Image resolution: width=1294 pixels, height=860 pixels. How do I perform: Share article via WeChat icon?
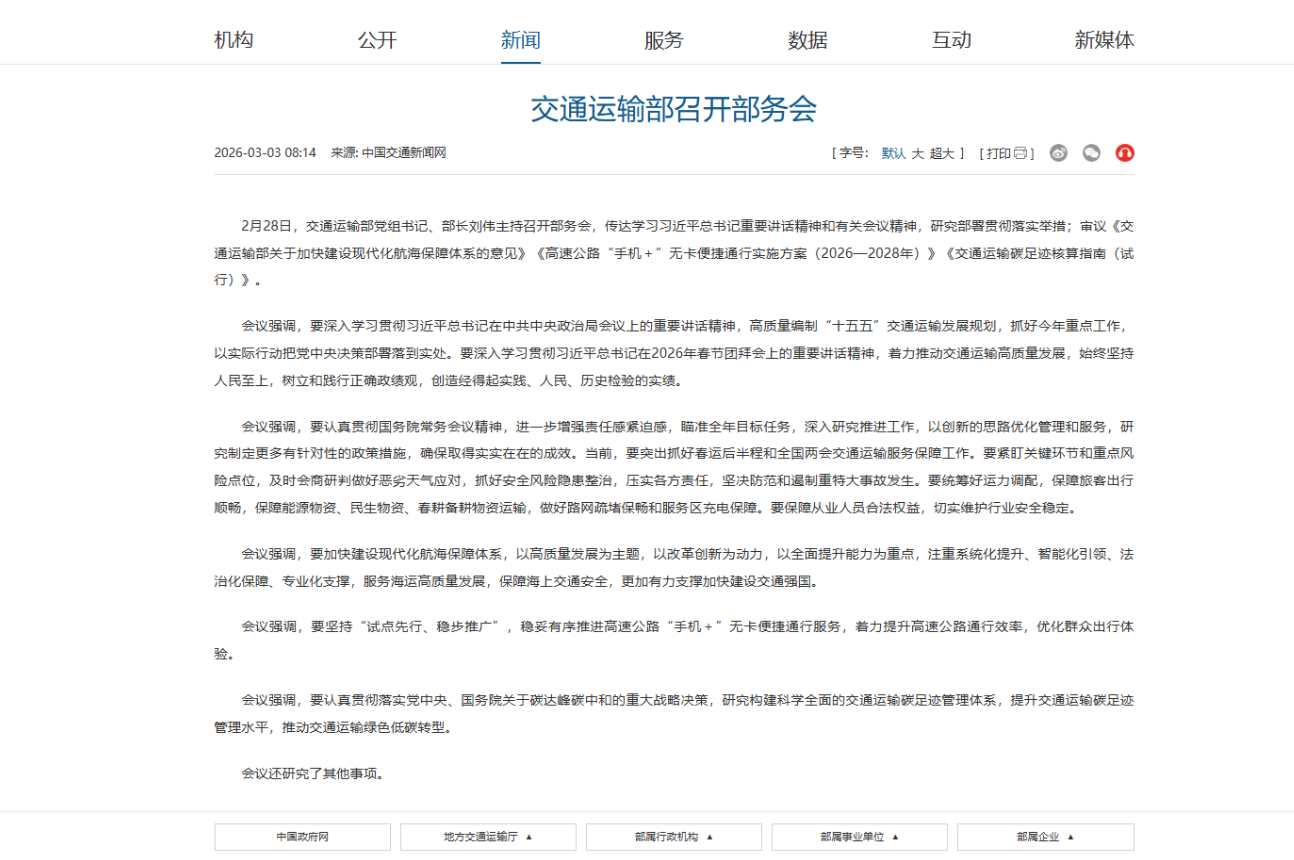(x=1092, y=153)
